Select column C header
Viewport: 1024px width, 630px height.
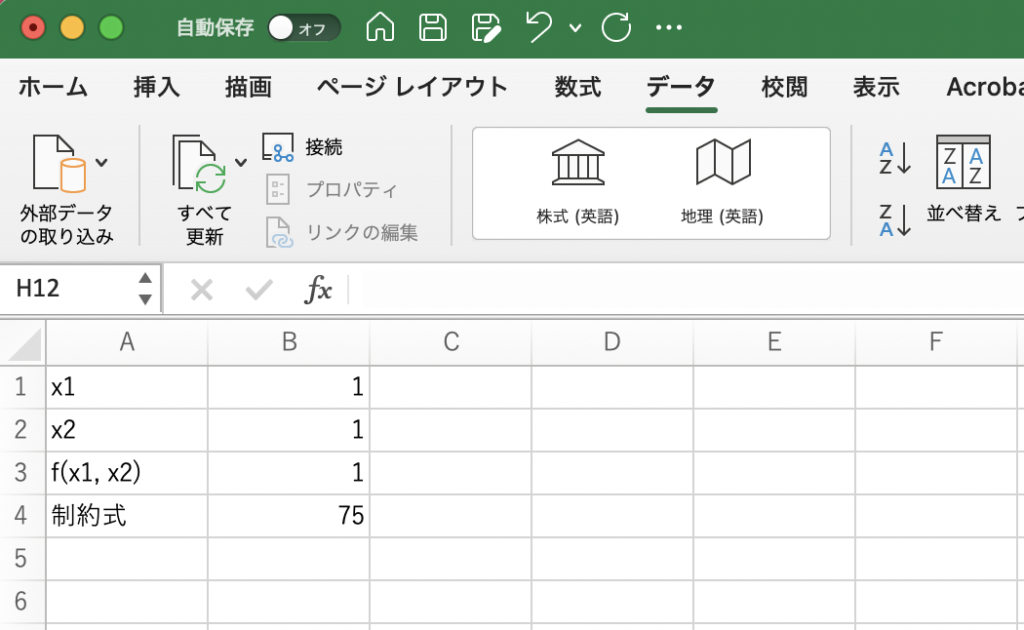tap(451, 342)
